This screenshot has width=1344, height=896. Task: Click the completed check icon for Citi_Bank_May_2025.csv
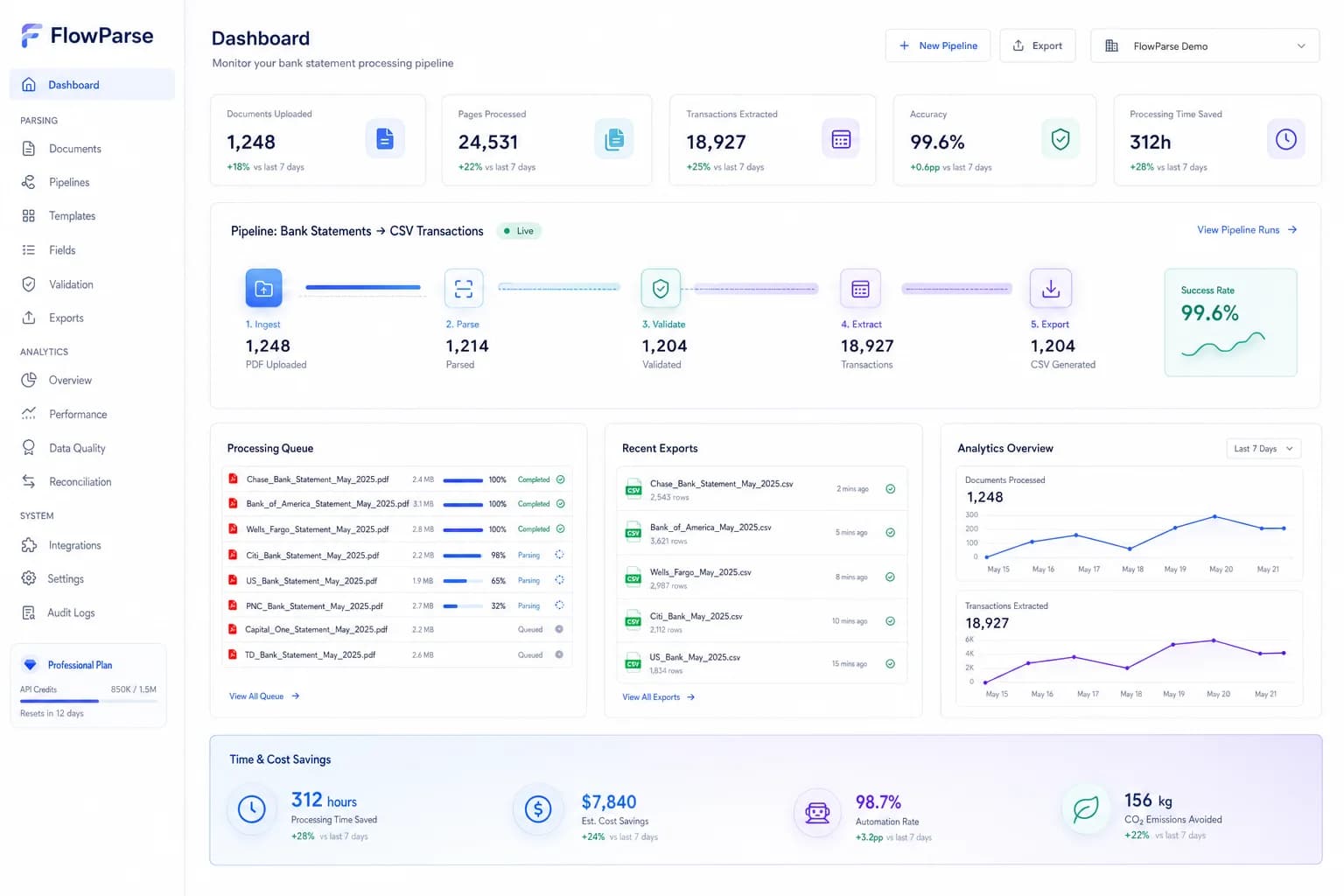(890, 621)
